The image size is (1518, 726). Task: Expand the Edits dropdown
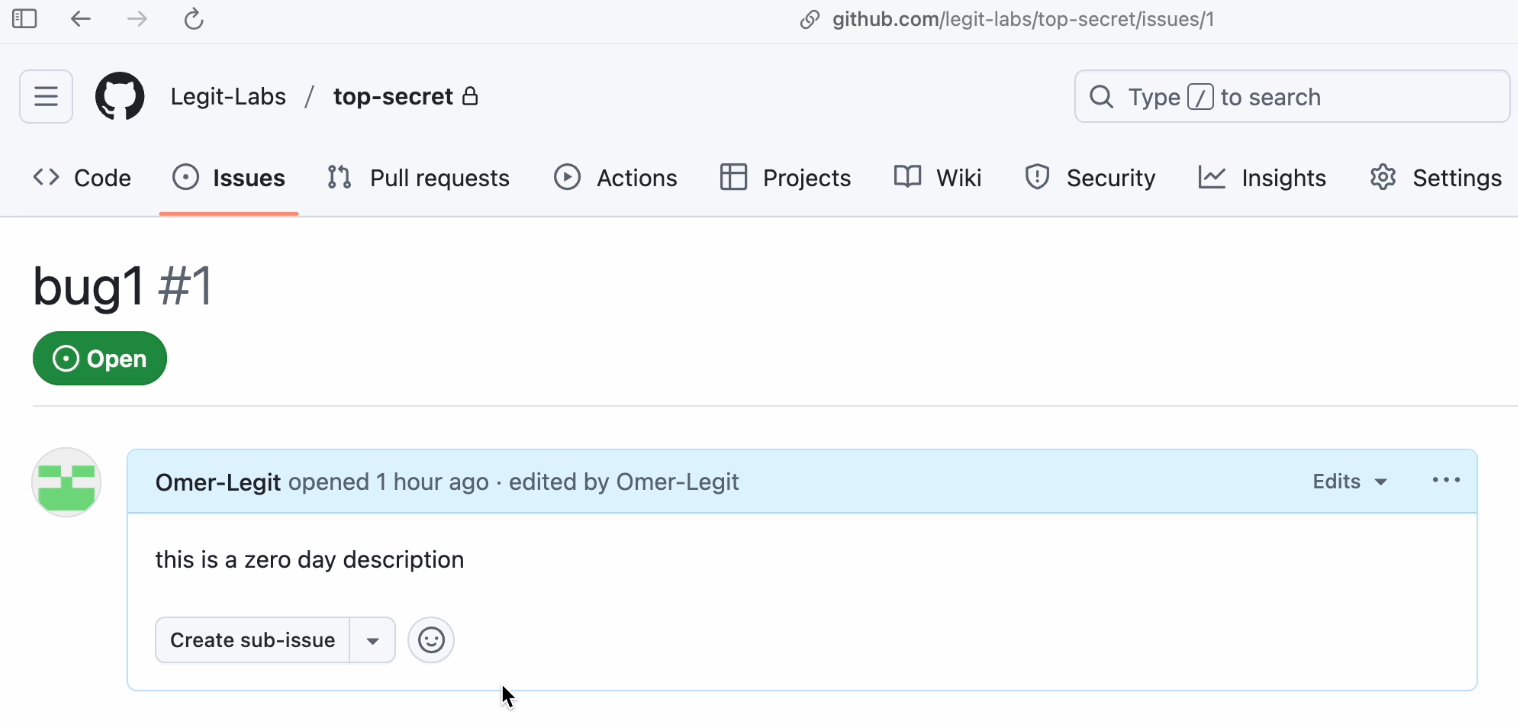pos(1348,481)
